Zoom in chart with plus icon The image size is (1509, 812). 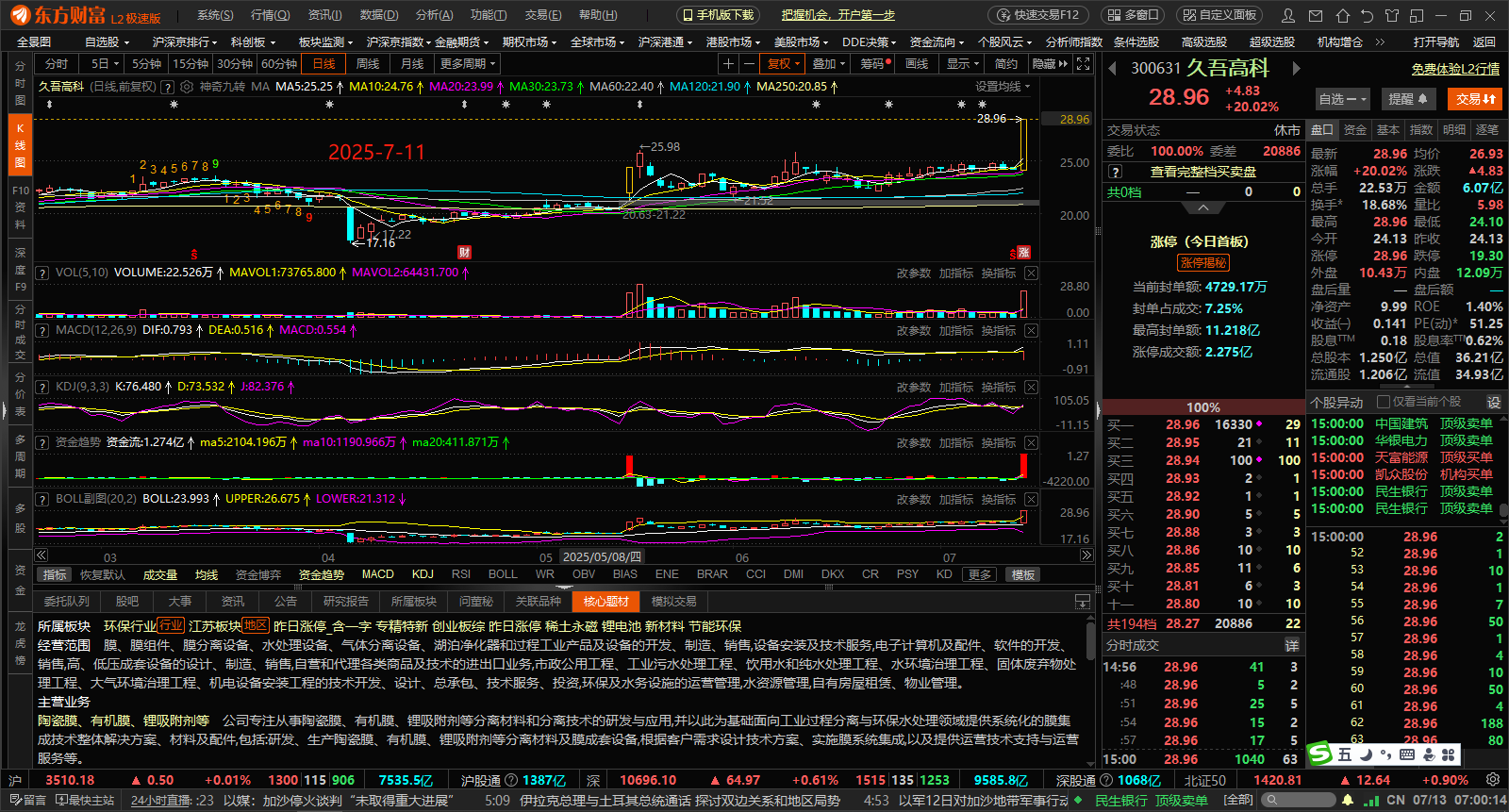728,63
